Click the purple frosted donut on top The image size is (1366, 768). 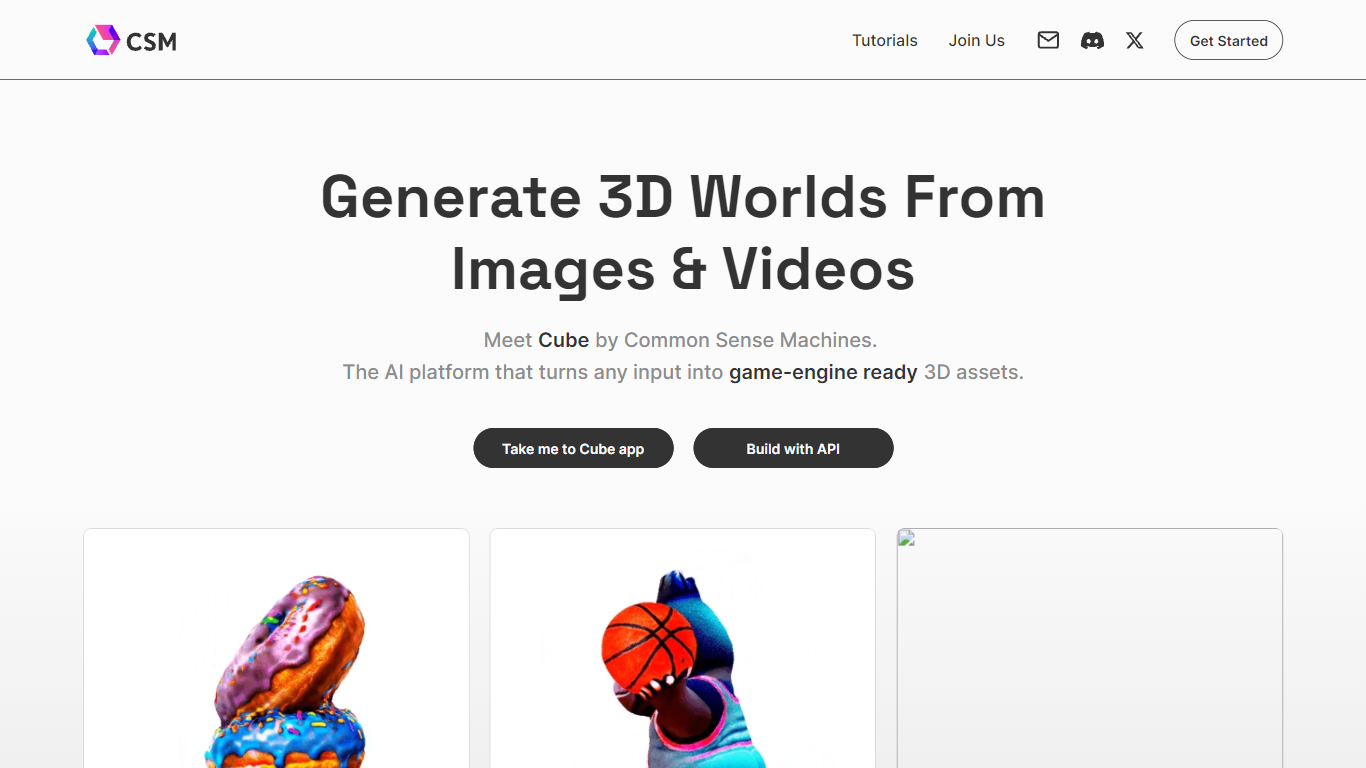[x=290, y=640]
